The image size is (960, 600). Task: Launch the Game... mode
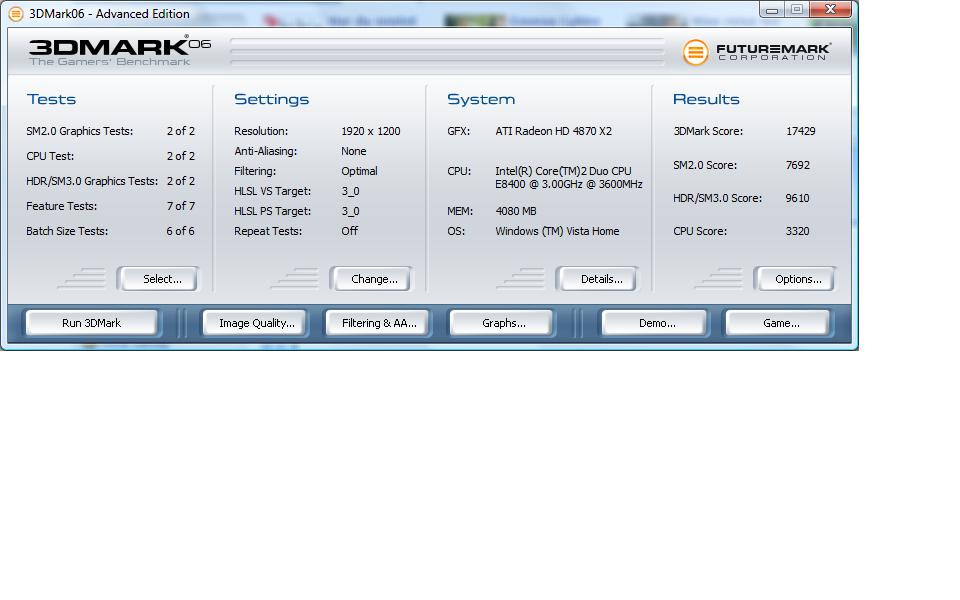778,323
